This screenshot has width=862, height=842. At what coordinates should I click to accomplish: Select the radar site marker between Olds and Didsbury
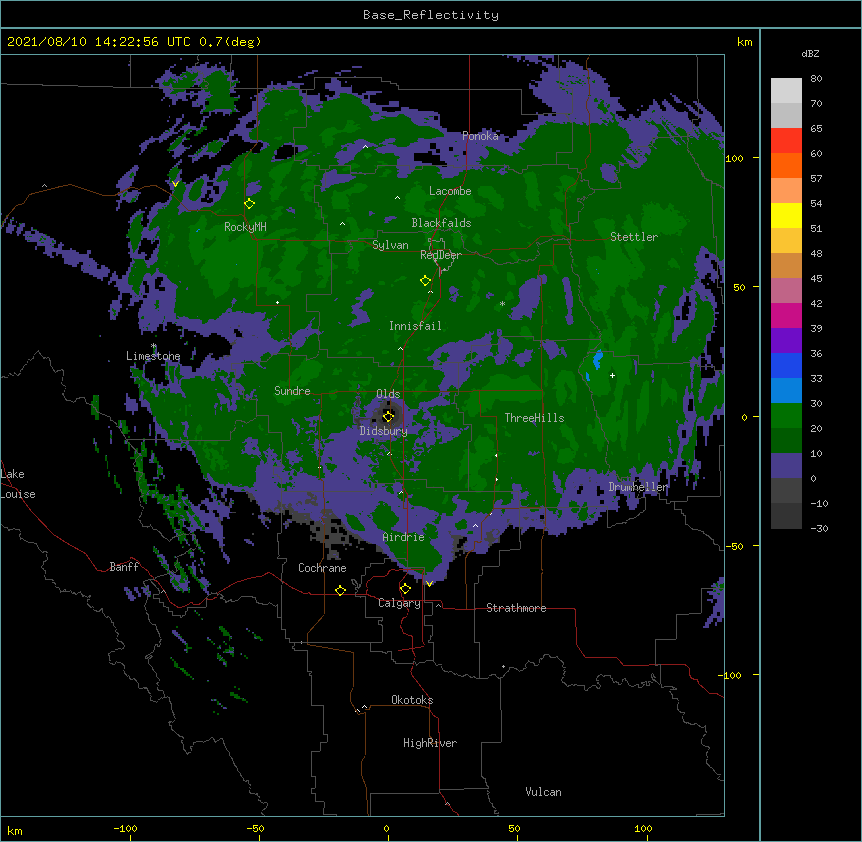pyautogui.click(x=388, y=416)
